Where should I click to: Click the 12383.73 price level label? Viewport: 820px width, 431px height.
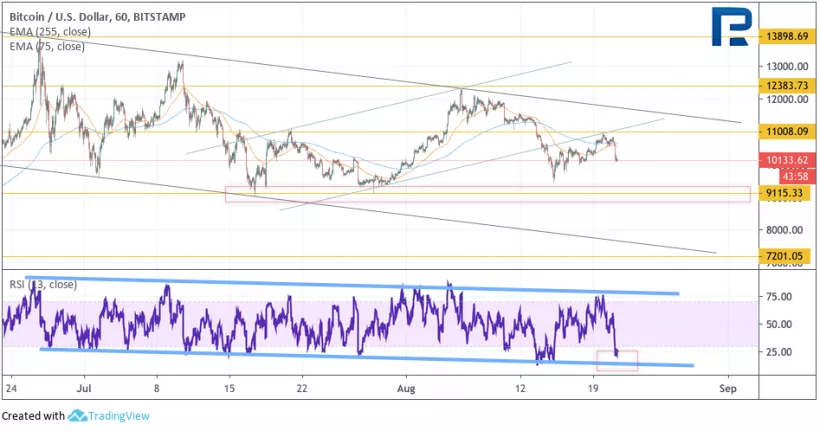(786, 86)
